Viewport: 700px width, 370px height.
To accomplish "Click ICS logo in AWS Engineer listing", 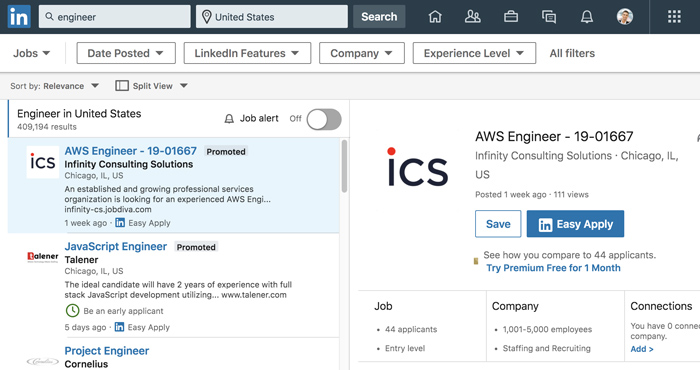I will (43, 162).
